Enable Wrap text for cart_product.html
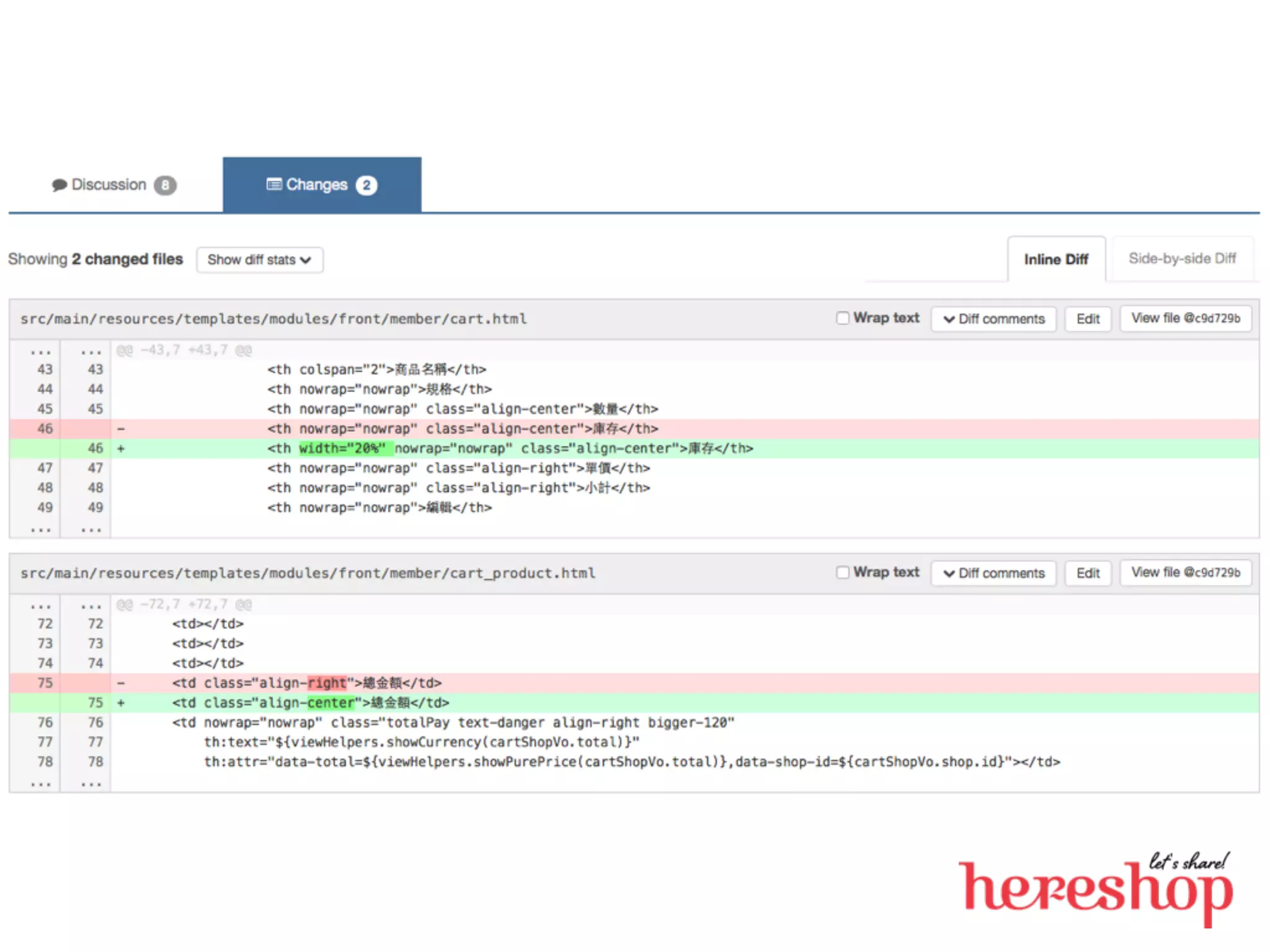 click(842, 572)
